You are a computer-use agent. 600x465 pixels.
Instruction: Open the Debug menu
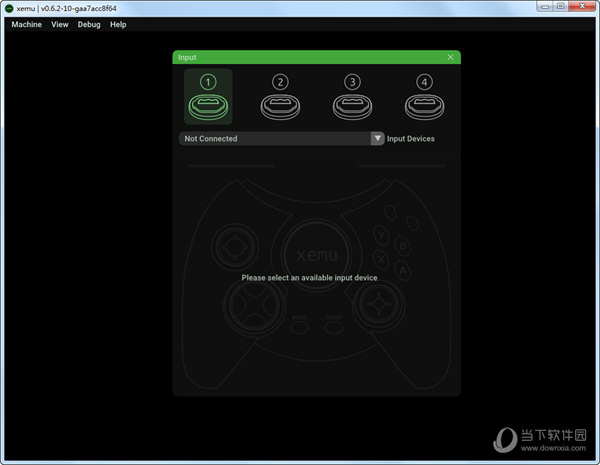(89, 24)
